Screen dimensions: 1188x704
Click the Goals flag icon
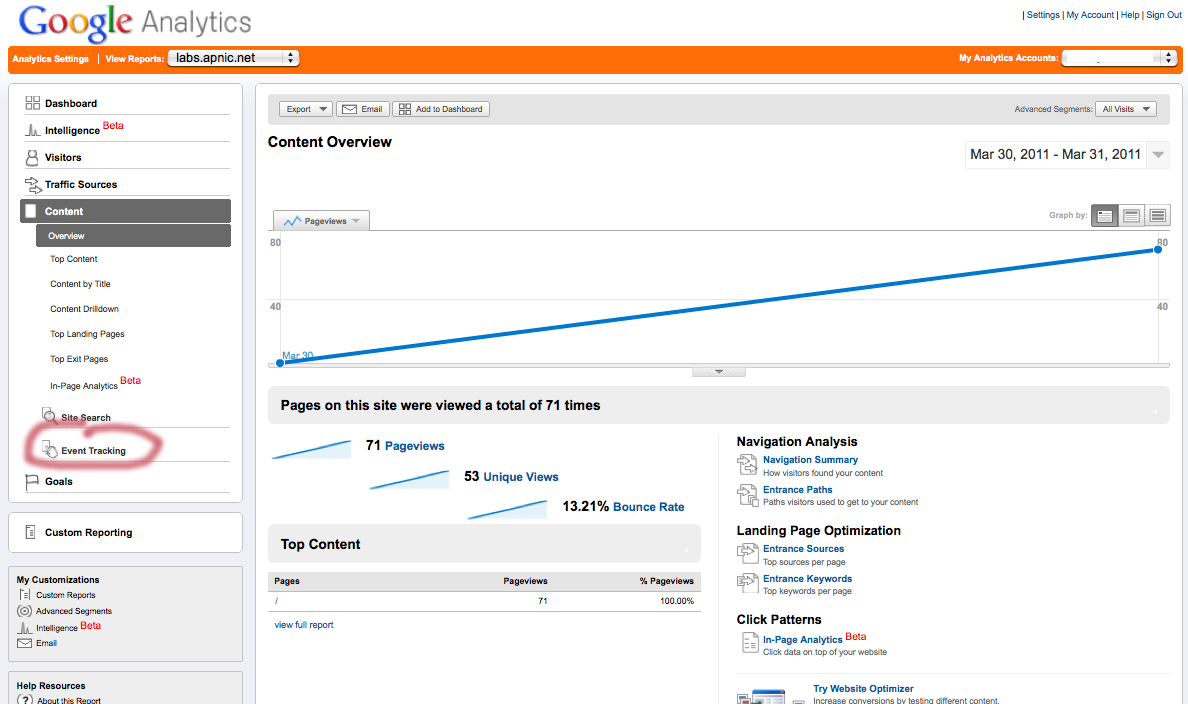(x=32, y=482)
